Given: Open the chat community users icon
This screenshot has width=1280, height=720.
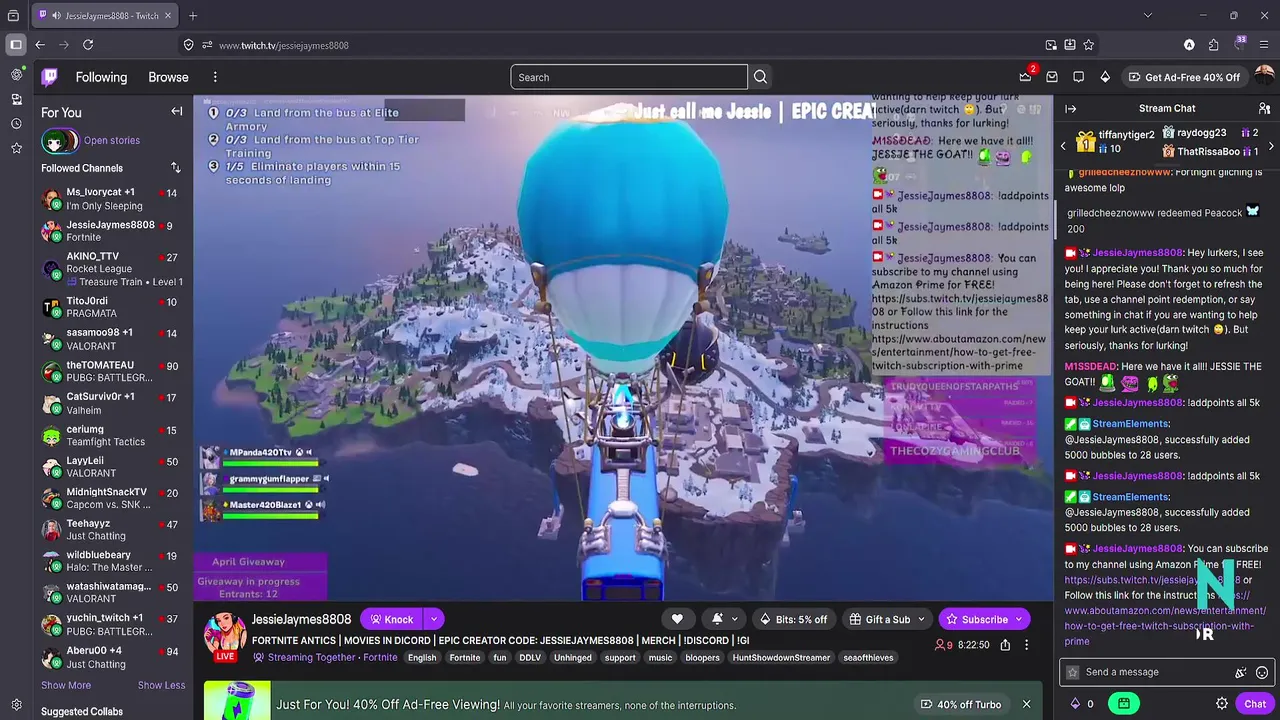Looking at the screenshot, I should [1264, 108].
